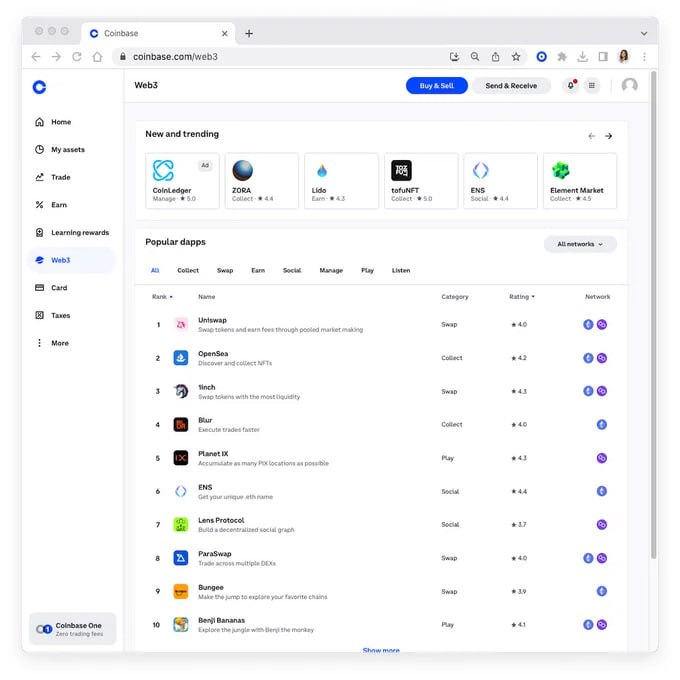Open the browser three-dot menu
The width and height of the screenshot is (680, 680).
pyautogui.click(x=644, y=57)
